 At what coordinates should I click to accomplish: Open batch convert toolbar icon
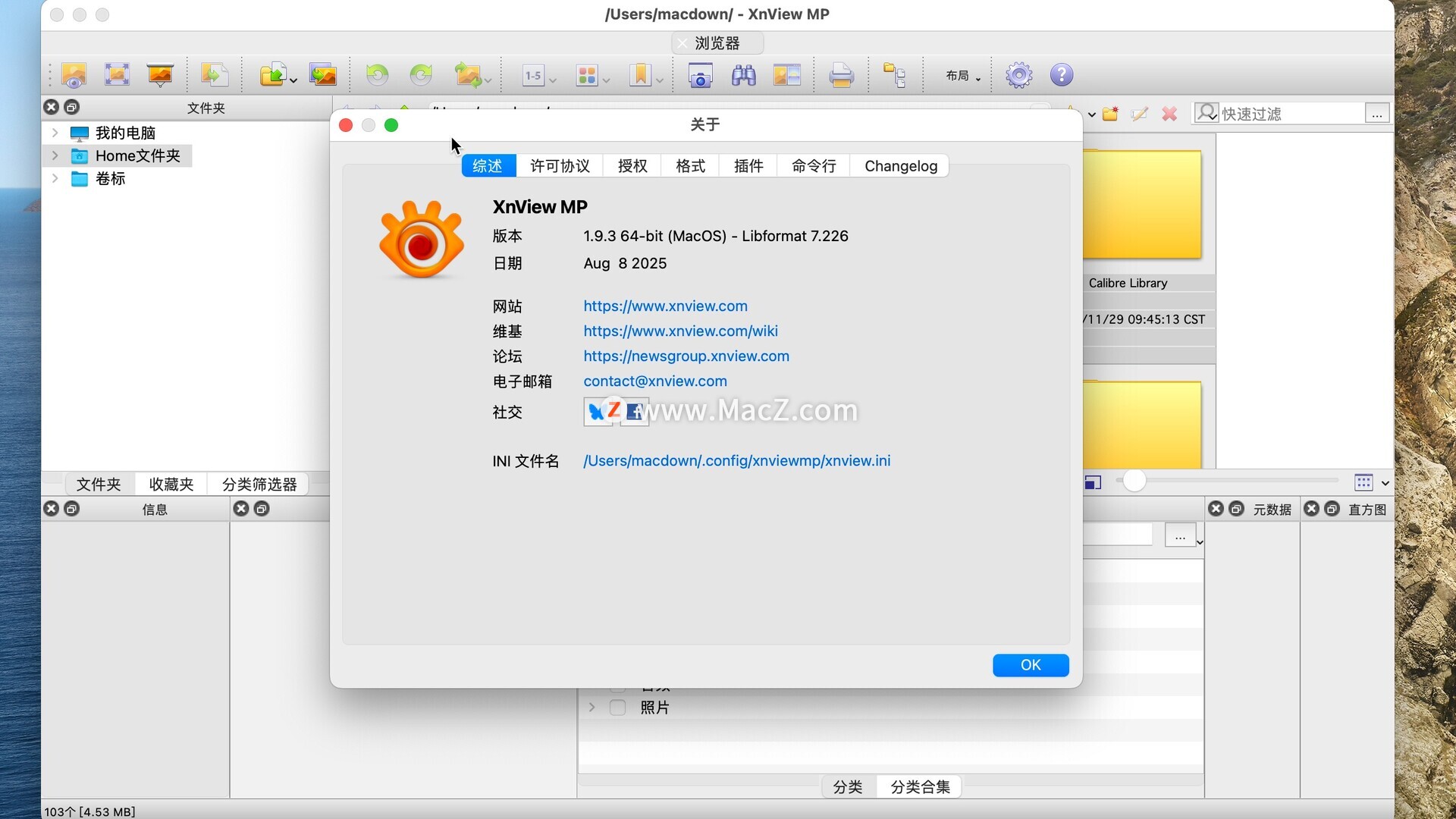pos(323,75)
